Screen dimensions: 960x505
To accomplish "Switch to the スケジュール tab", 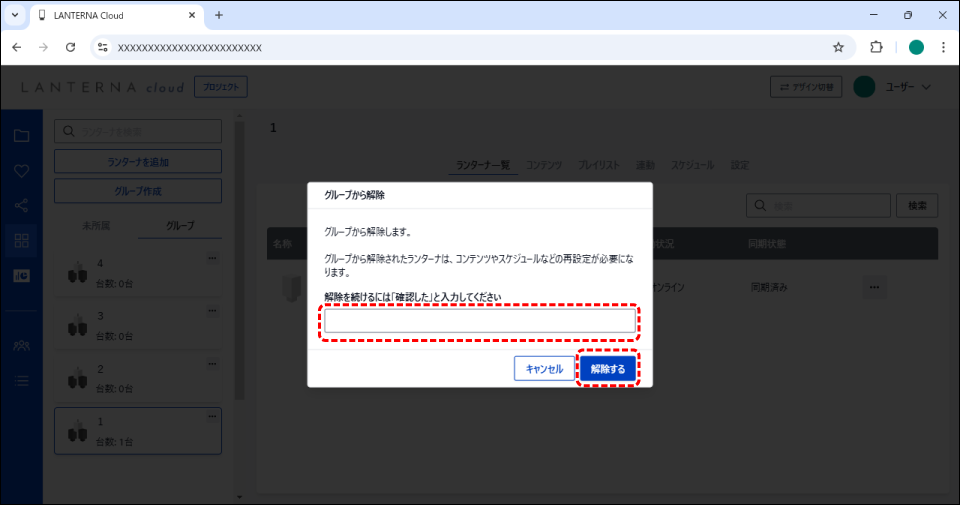I will pyautogui.click(x=692, y=165).
